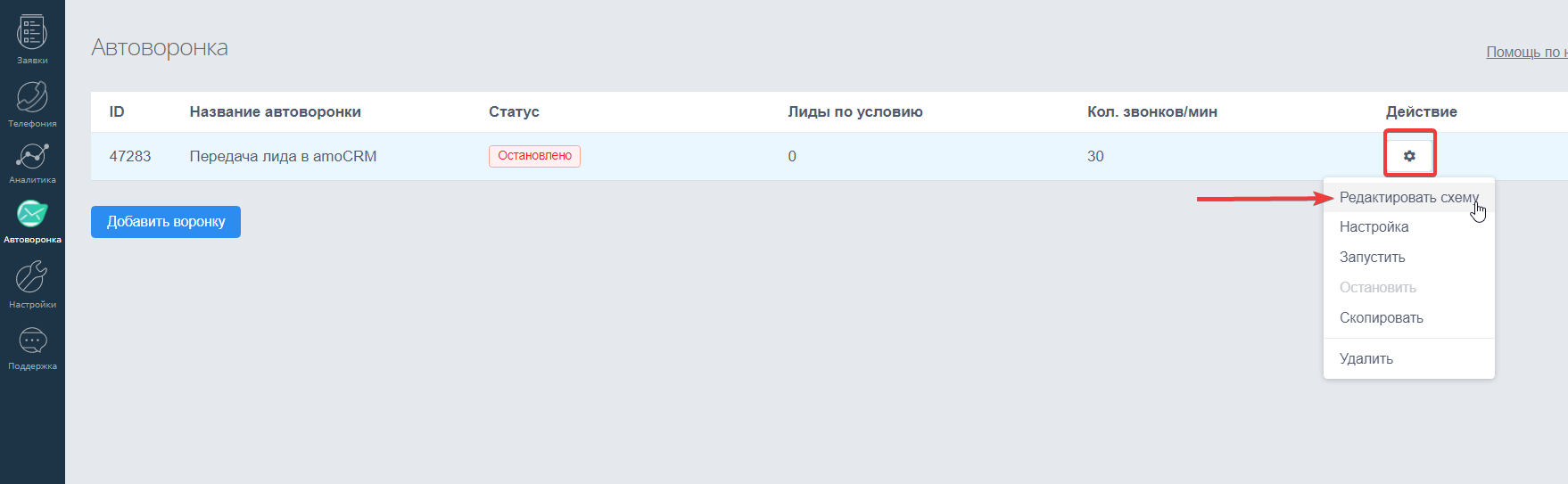This screenshot has width=1568, height=484.
Task: Click the ID value 47283
Action: click(130, 157)
